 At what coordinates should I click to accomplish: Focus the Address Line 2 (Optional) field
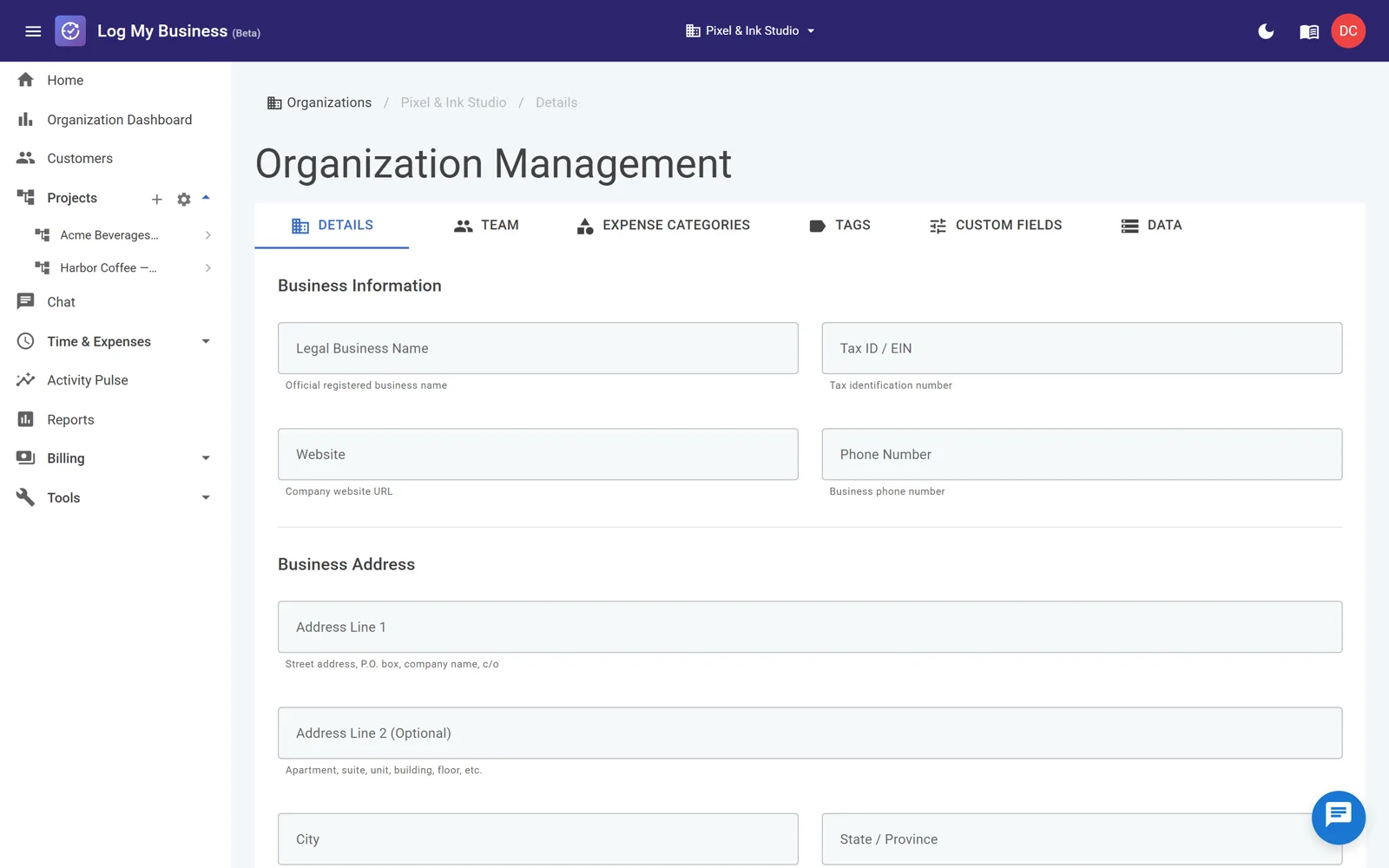810,733
